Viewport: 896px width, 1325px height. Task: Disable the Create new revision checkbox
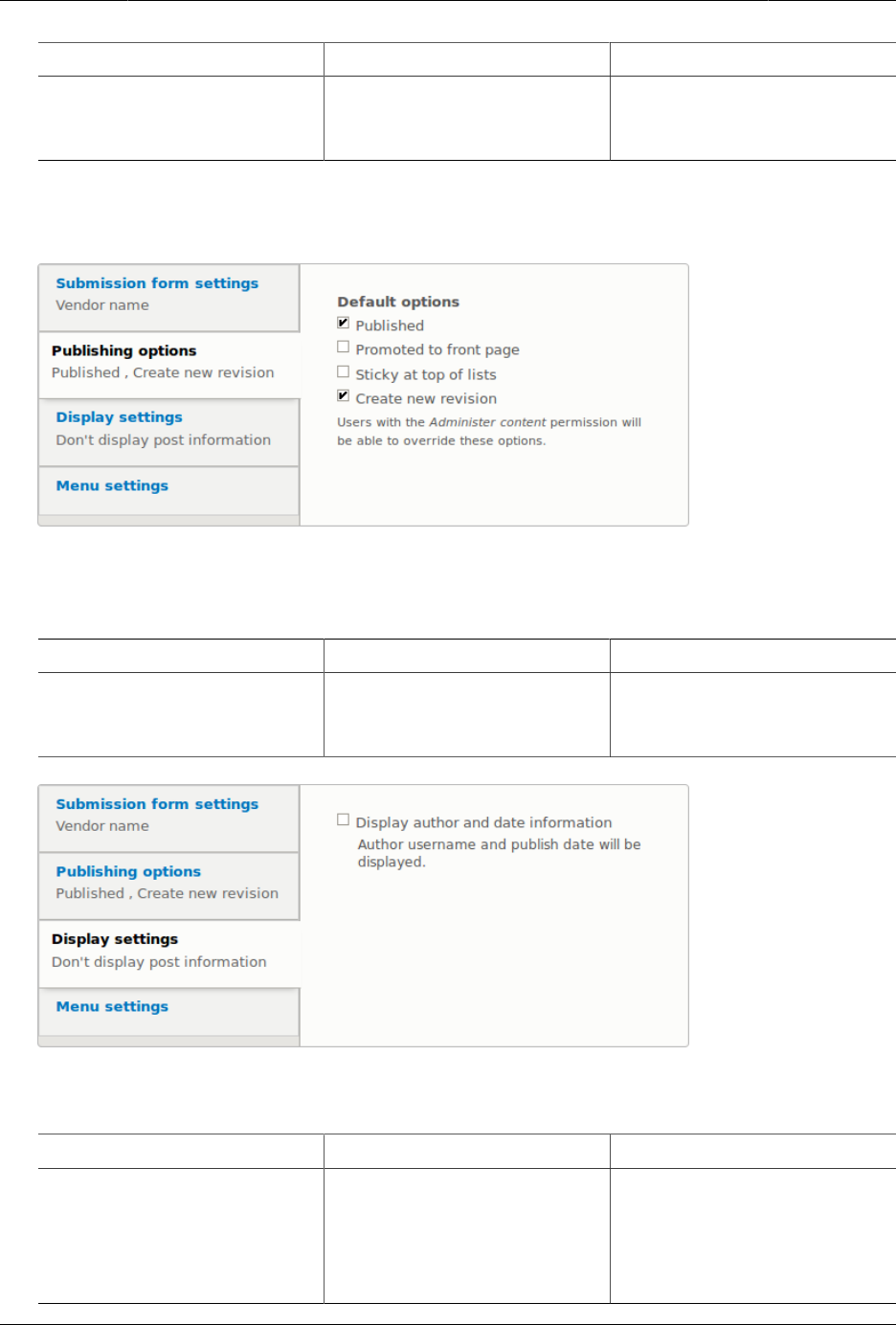click(x=343, y=396)
